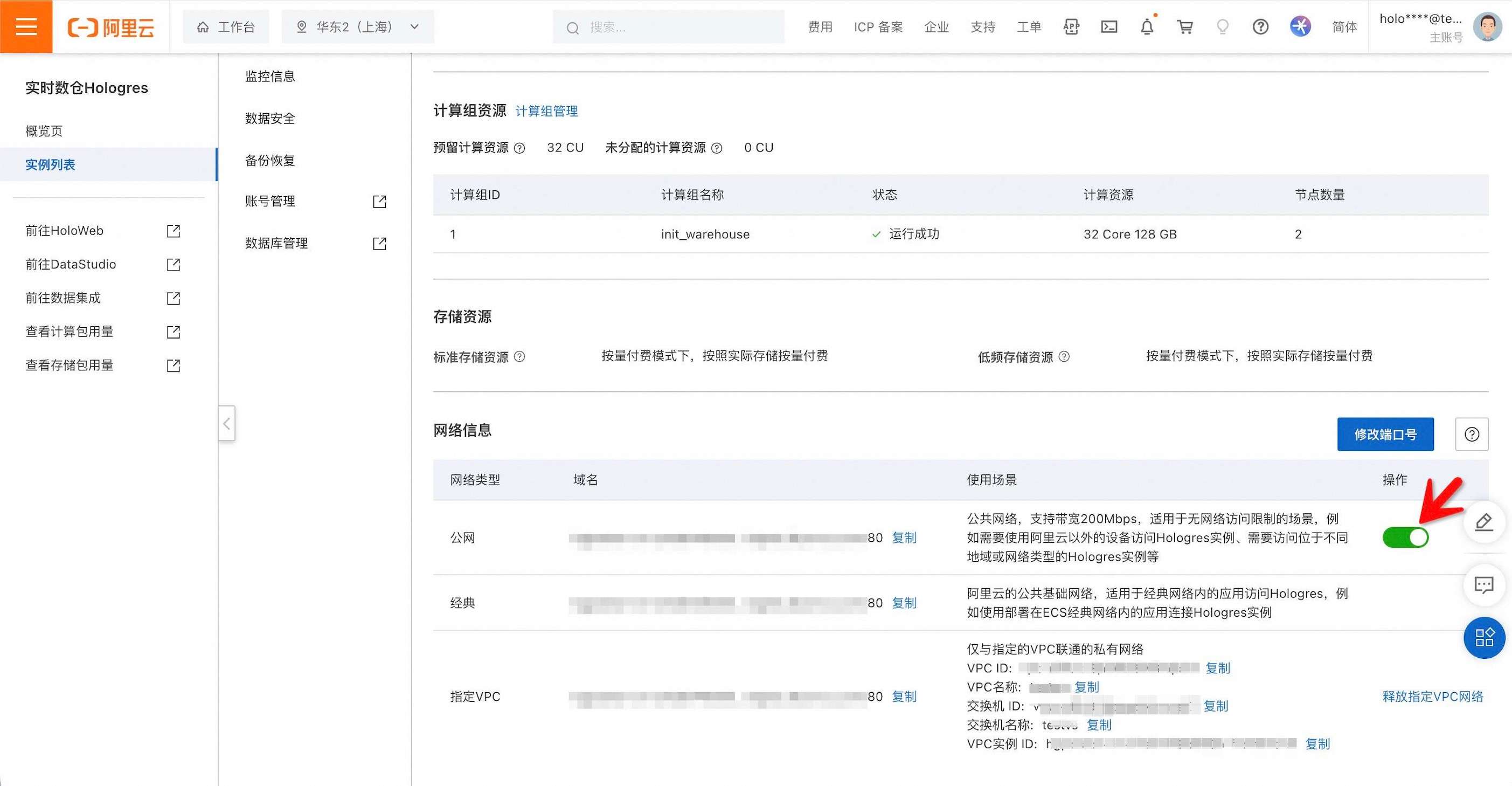
Task: Copy the VPC名称 value
Action: [1086, 687]
